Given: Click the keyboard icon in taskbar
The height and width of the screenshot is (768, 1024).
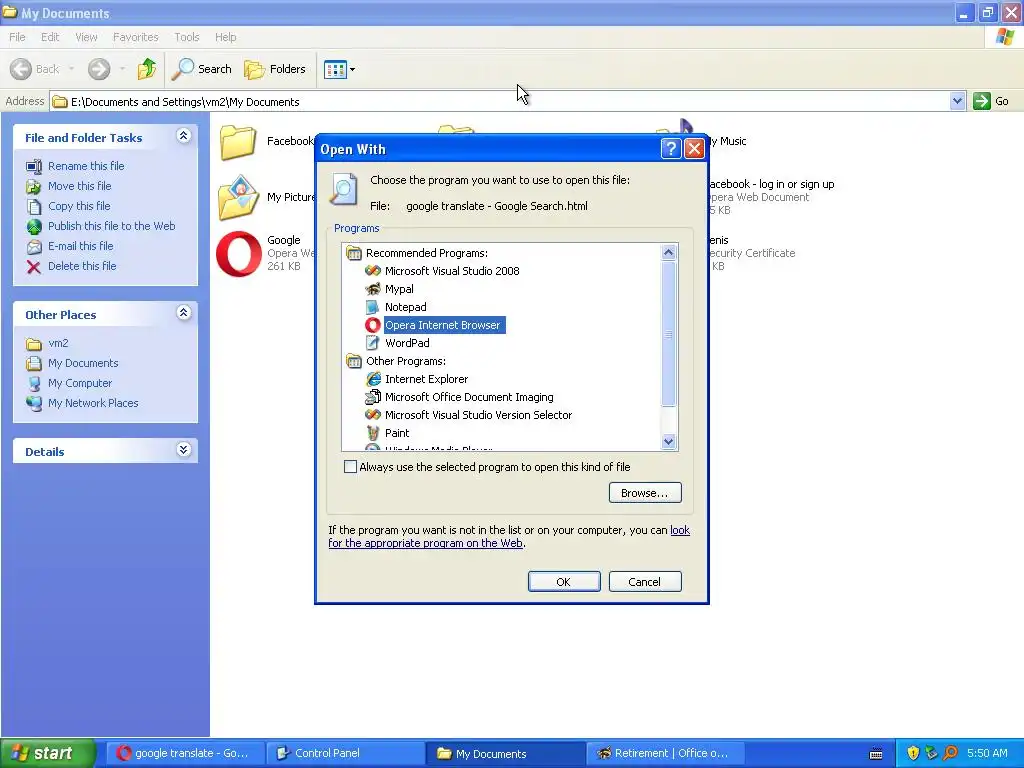Looking at the screenshot, I should pos(876,754).
